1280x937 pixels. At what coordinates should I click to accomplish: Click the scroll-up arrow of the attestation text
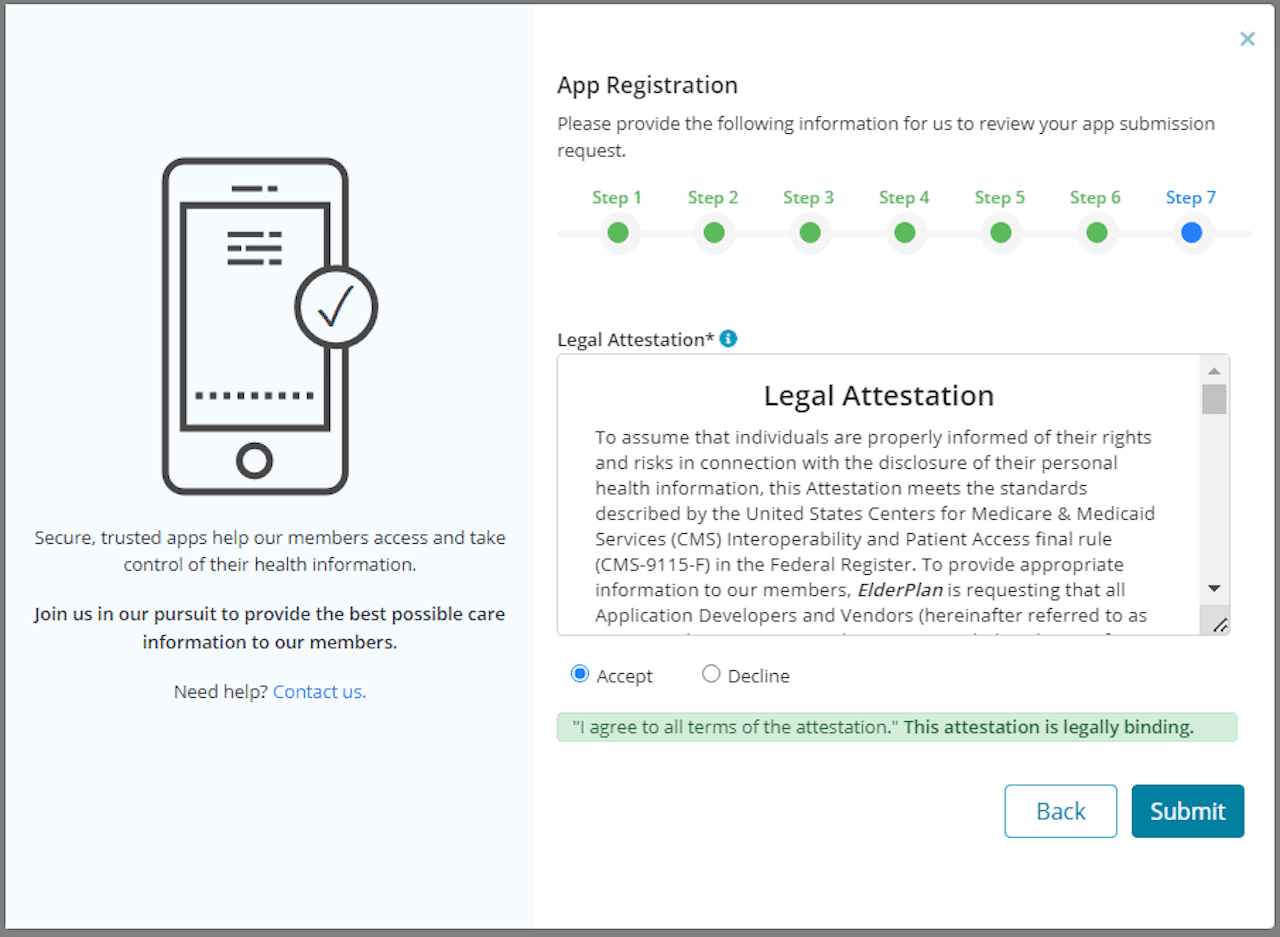point(1214,370)
